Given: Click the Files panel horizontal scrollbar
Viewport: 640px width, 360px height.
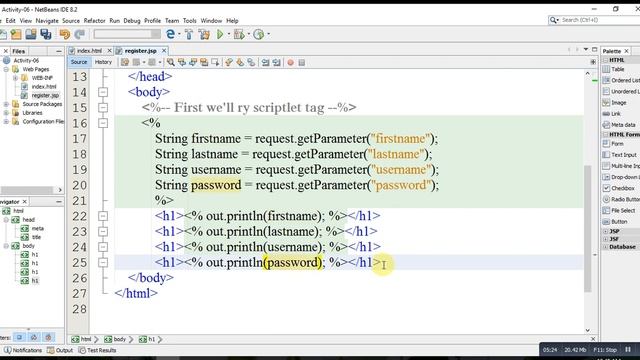Looking at the screenshot, I should (x=27, y=190).
